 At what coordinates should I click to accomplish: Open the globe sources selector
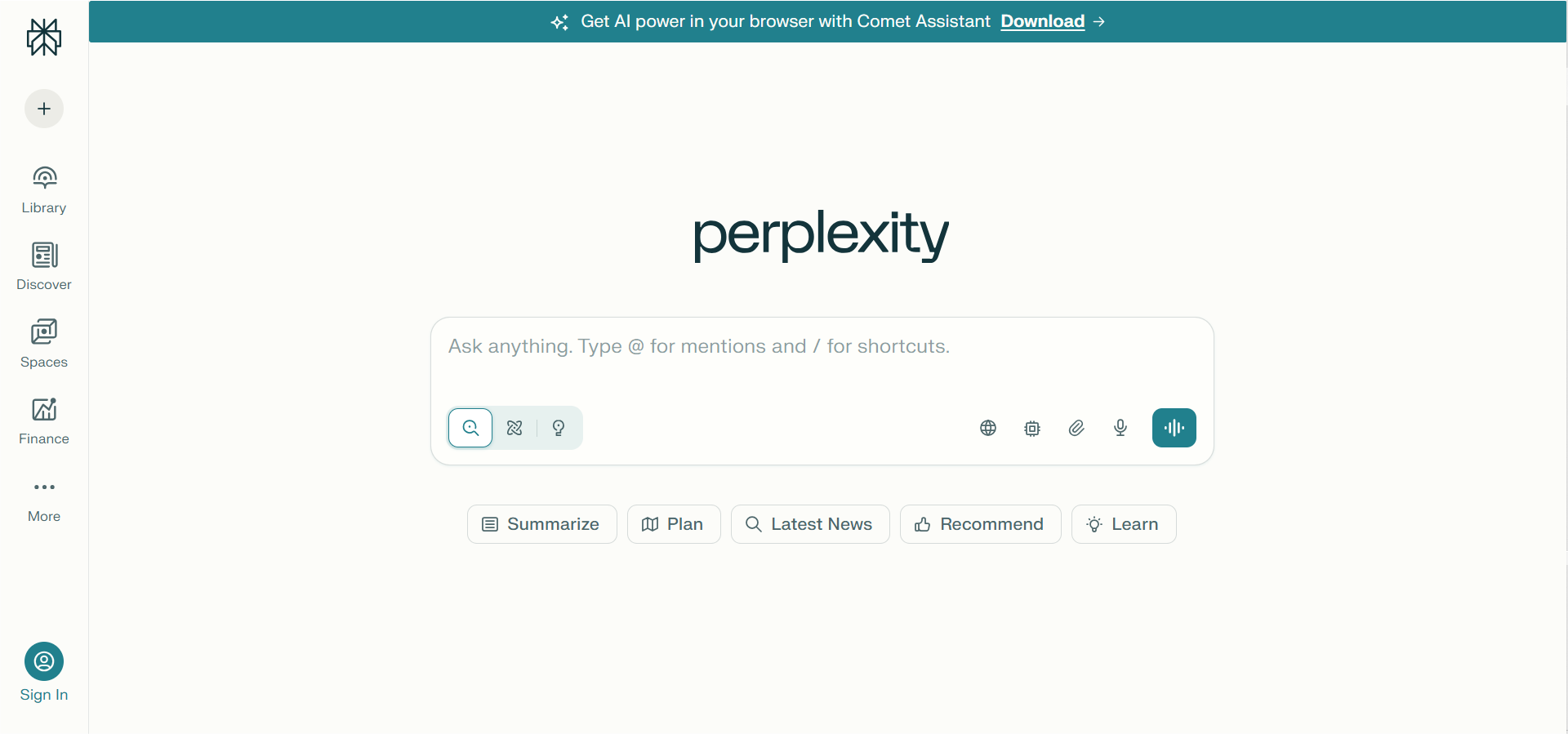(x=988, y=428)
